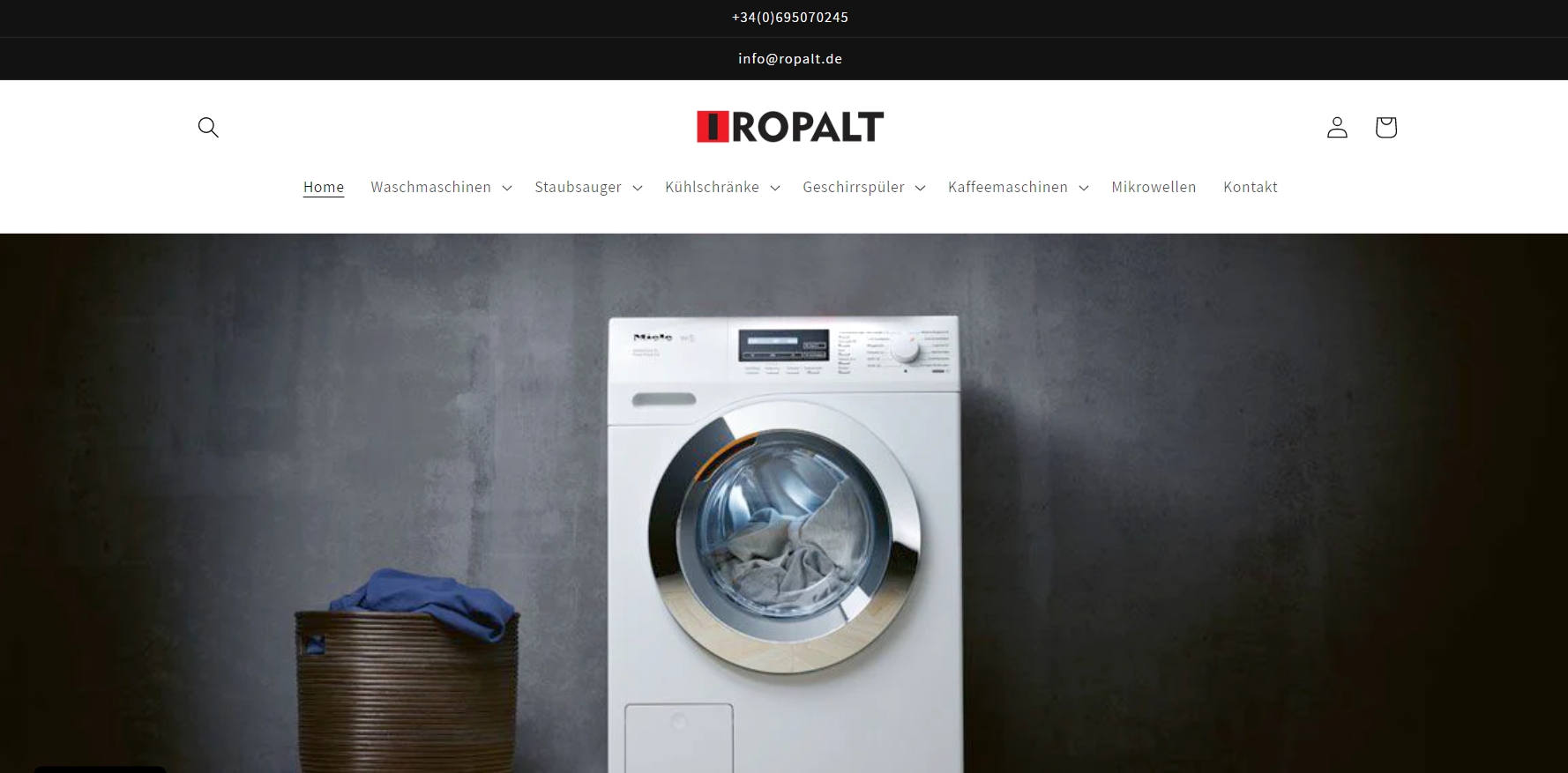Viewport: 1568px width, 773px height.
Task: Select the Kaffeemaschinen menu label
Action: (1008, 187)
